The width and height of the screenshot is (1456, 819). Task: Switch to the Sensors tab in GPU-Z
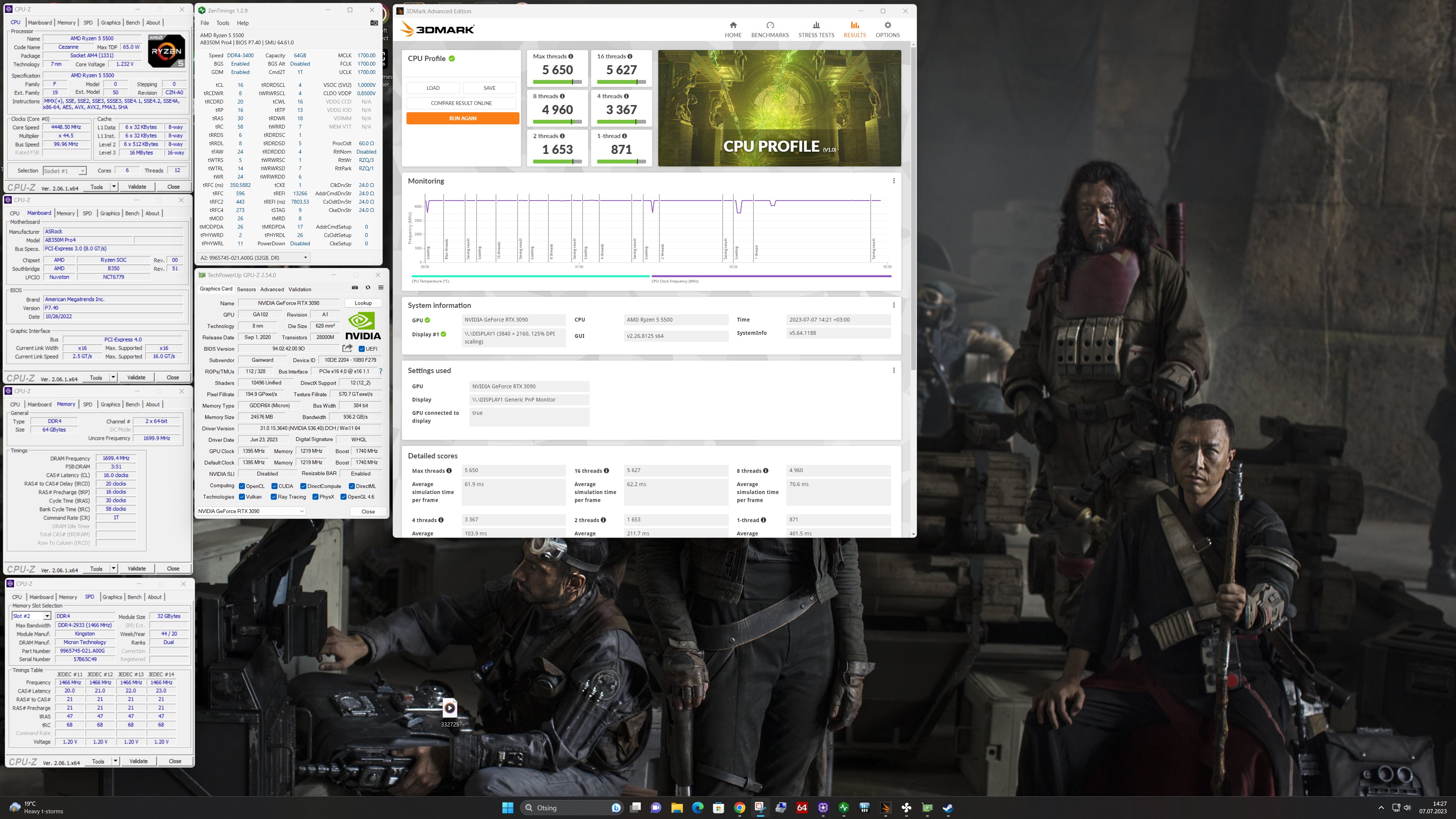pos(246,289)
